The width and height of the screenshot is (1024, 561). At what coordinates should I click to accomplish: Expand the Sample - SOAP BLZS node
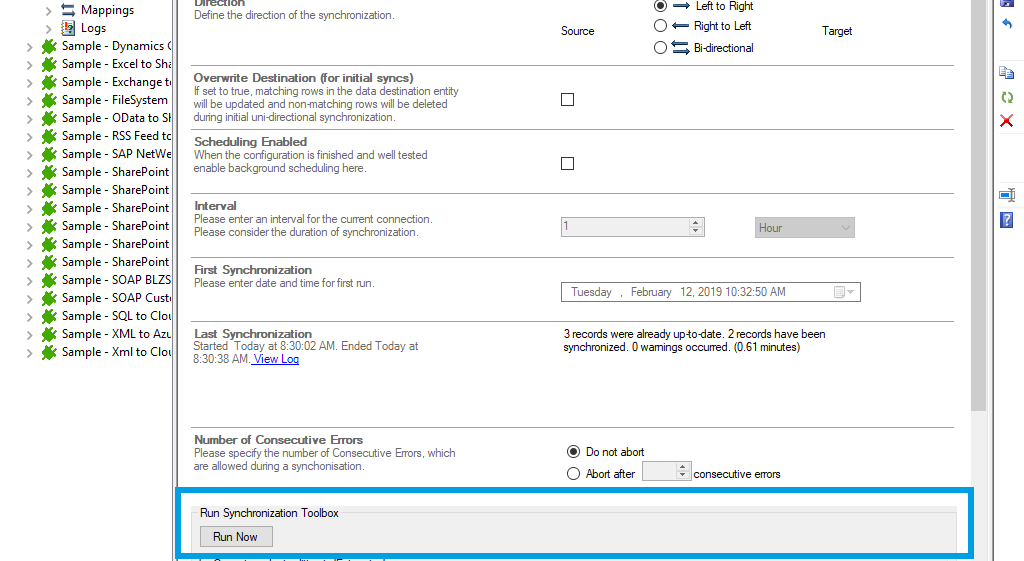(x=29, y=281)
